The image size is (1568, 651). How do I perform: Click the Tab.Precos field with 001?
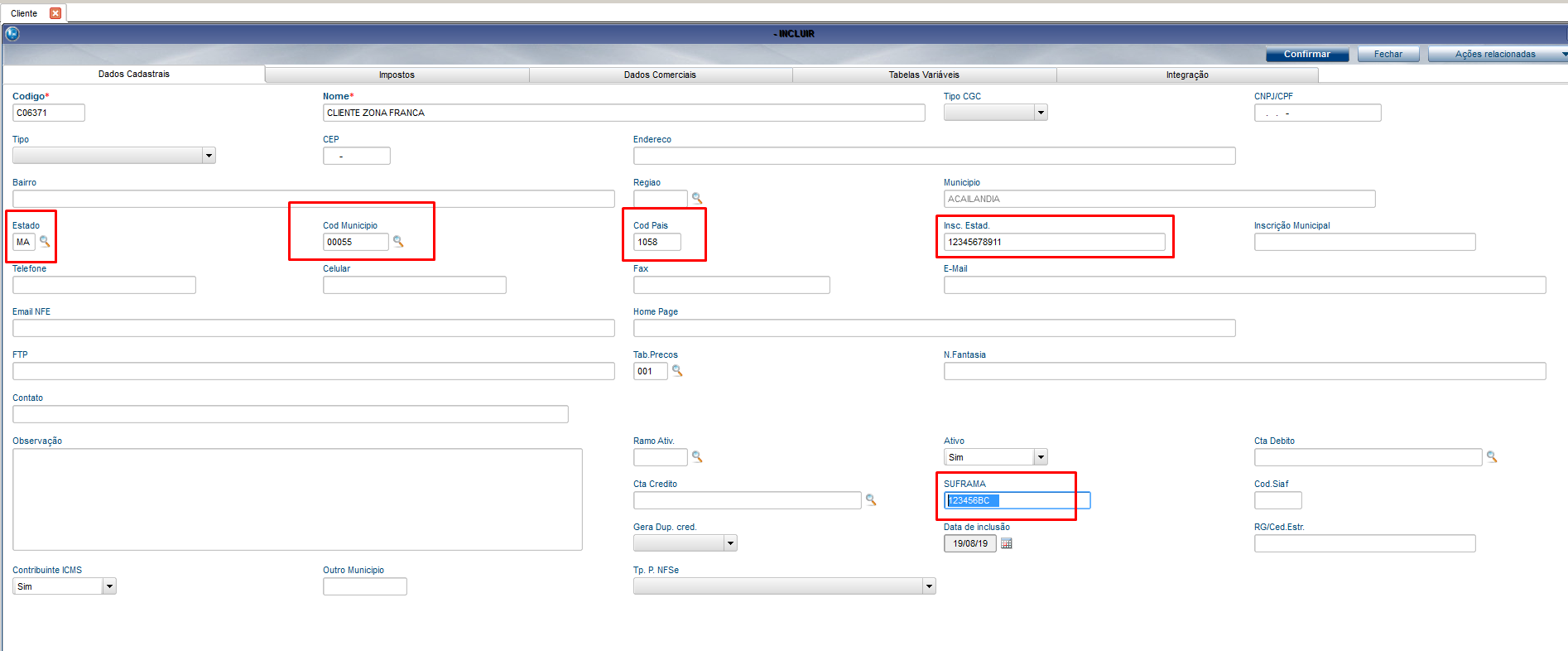click(x=651, y=371)
